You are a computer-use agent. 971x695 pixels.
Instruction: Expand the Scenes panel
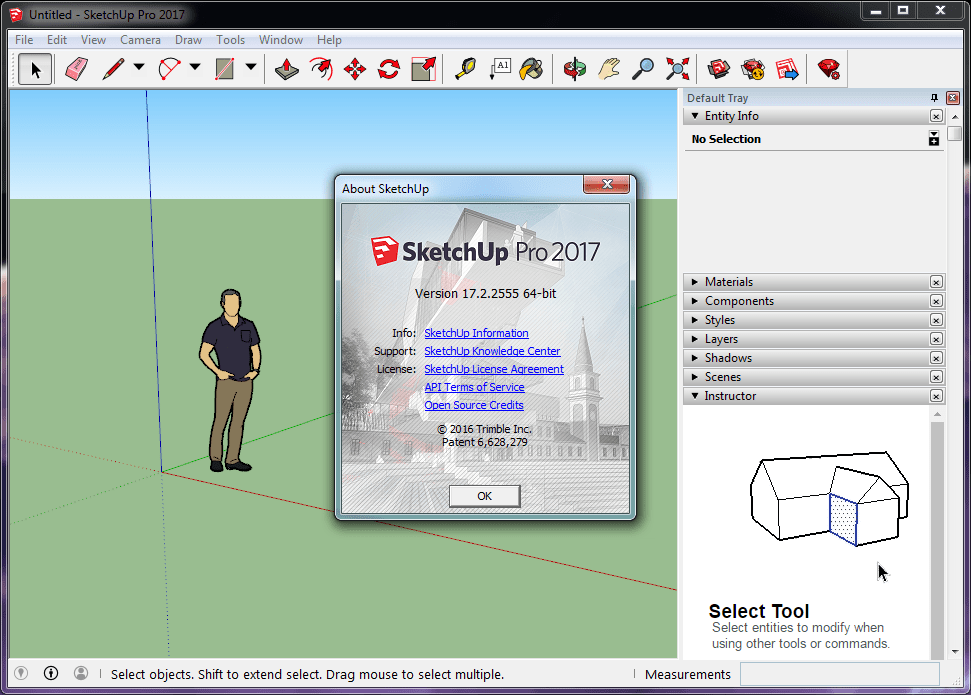tap(695, 377)
